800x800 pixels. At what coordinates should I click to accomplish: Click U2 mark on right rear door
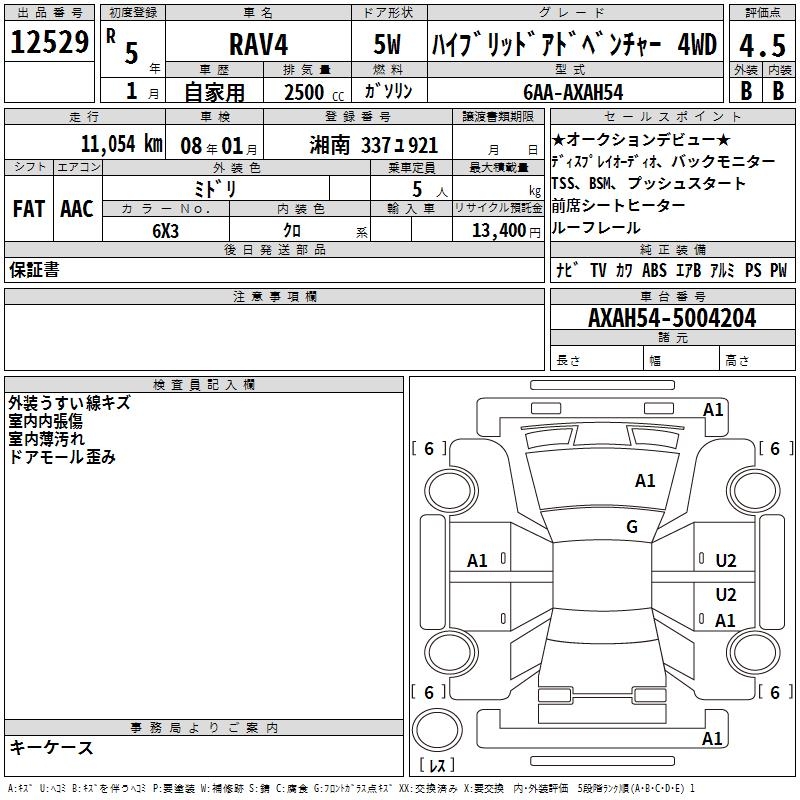[x=726, y=594]
